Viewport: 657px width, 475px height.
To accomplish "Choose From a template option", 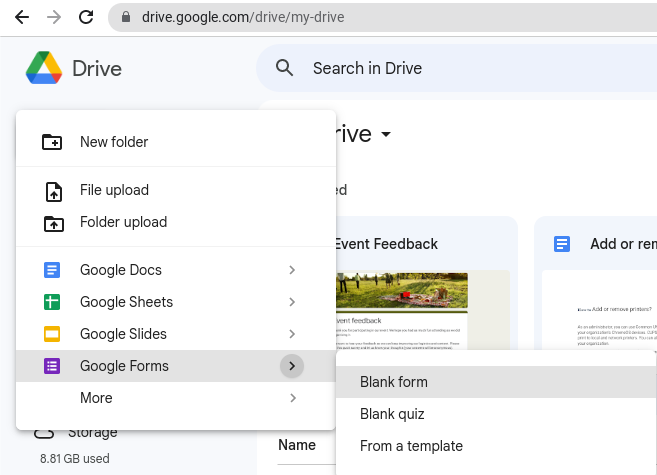I will (496, 446).
